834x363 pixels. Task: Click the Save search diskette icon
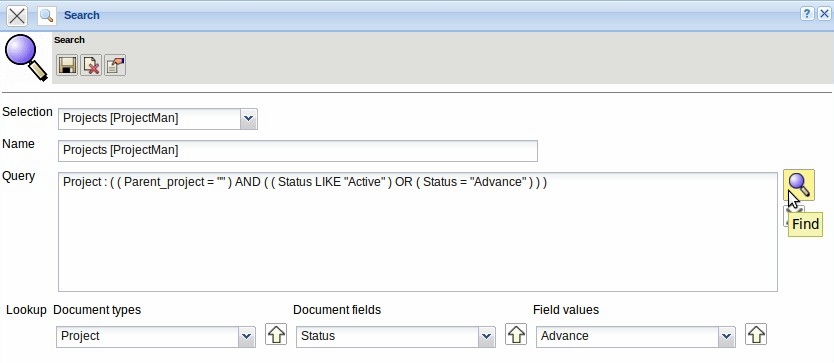click(68, 65)
